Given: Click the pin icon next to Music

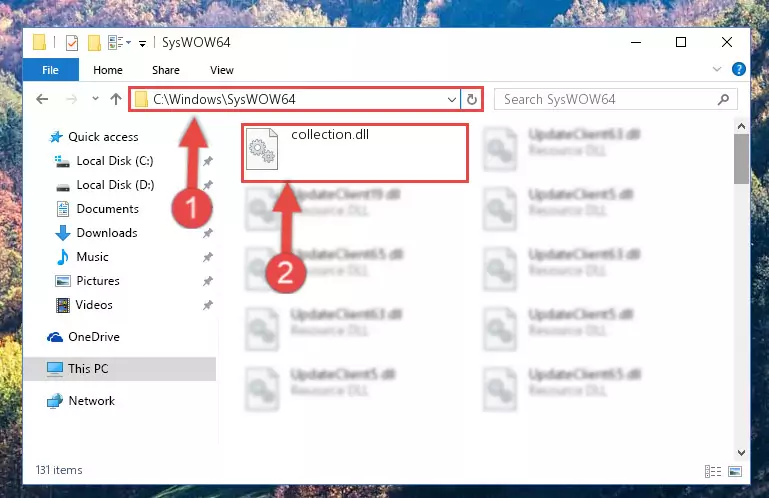Looking at the screenshot, I should point(208,257).
